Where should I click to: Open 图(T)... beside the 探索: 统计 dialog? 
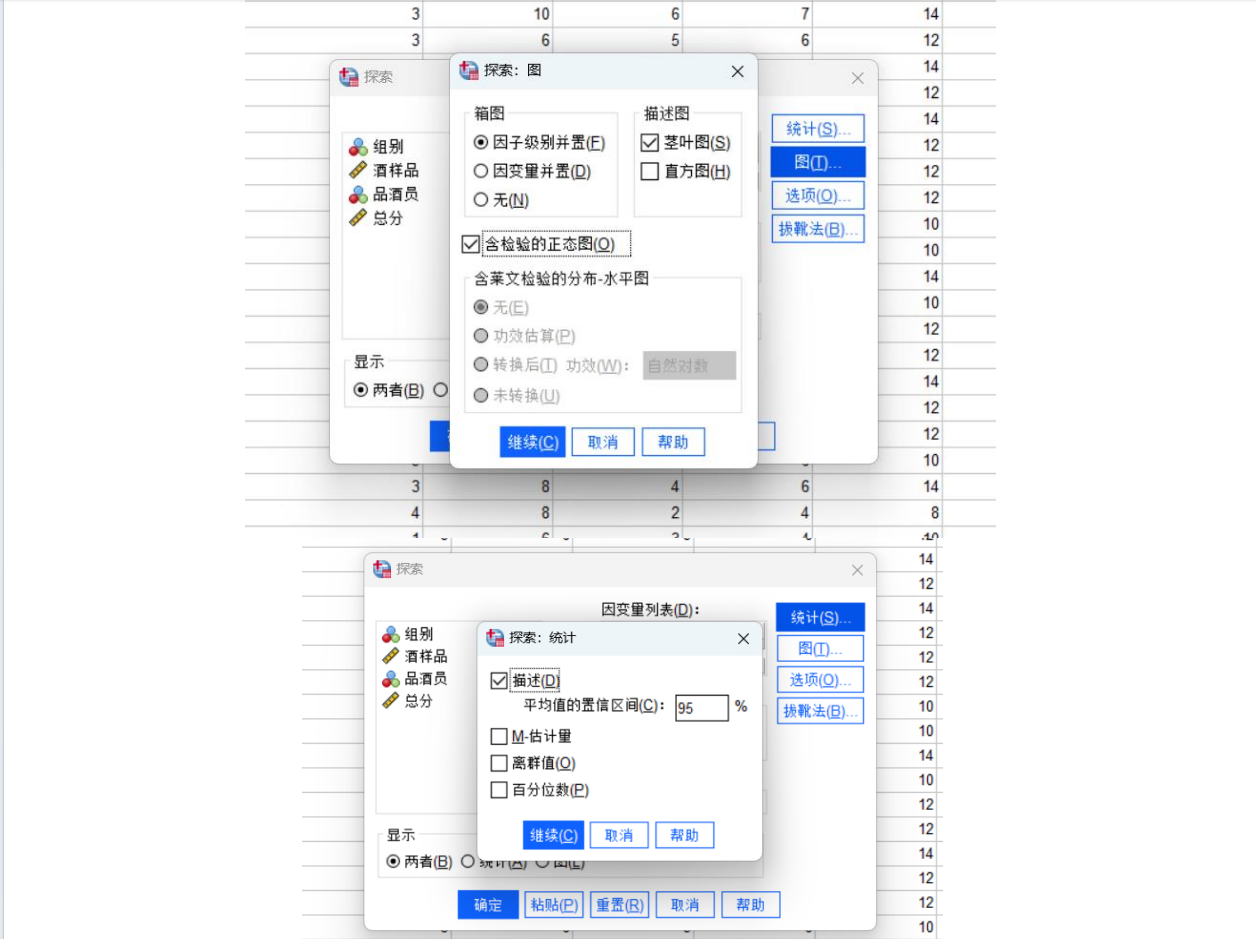820,649
